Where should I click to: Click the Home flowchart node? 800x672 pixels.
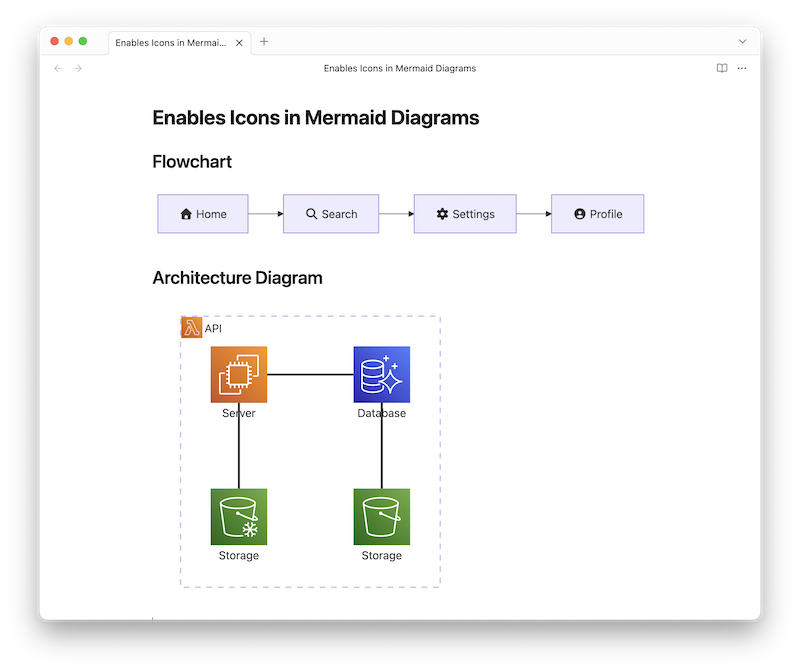click(203, 214)
